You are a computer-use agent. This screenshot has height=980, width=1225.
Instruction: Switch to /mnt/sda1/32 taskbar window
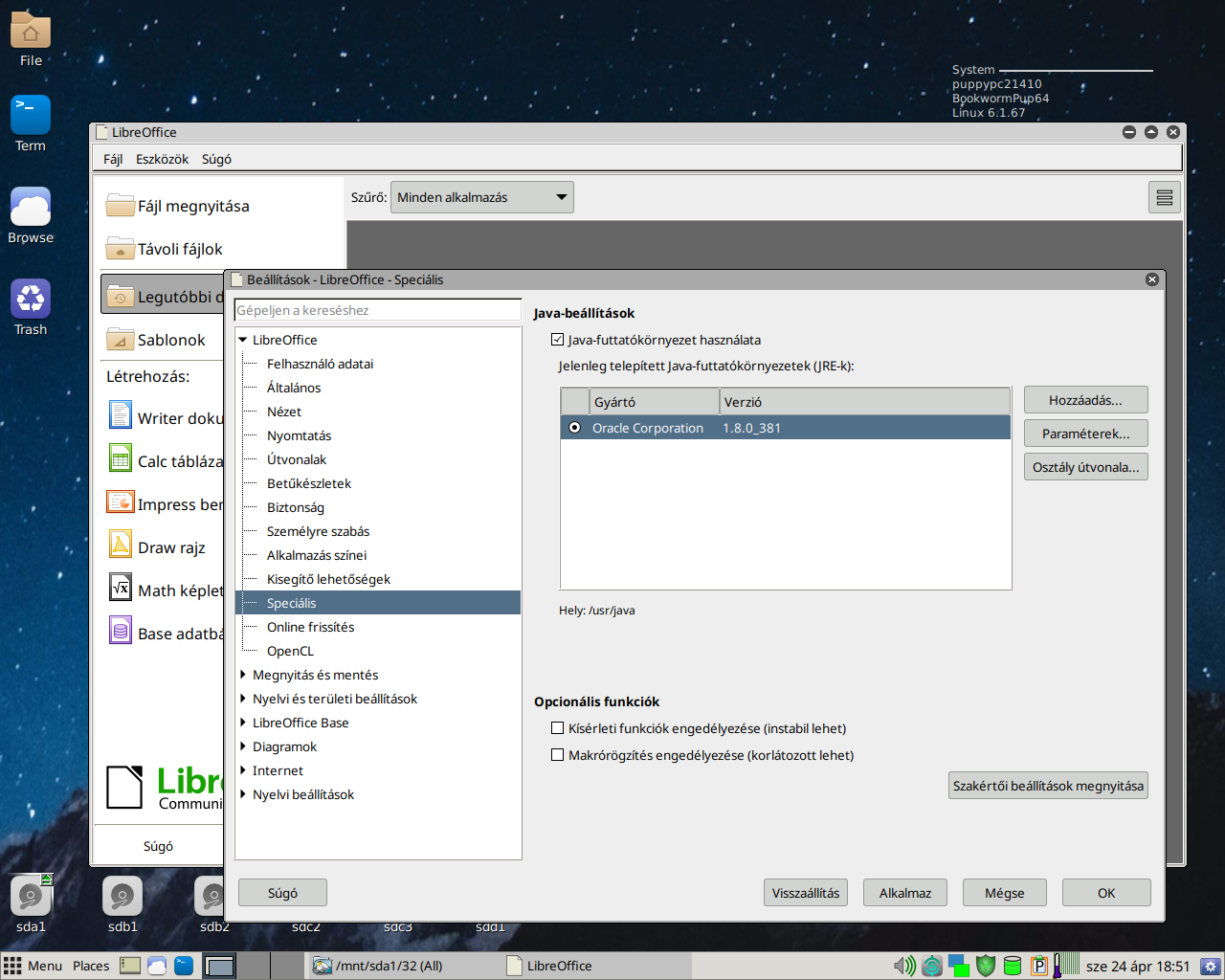pos(403,966)
